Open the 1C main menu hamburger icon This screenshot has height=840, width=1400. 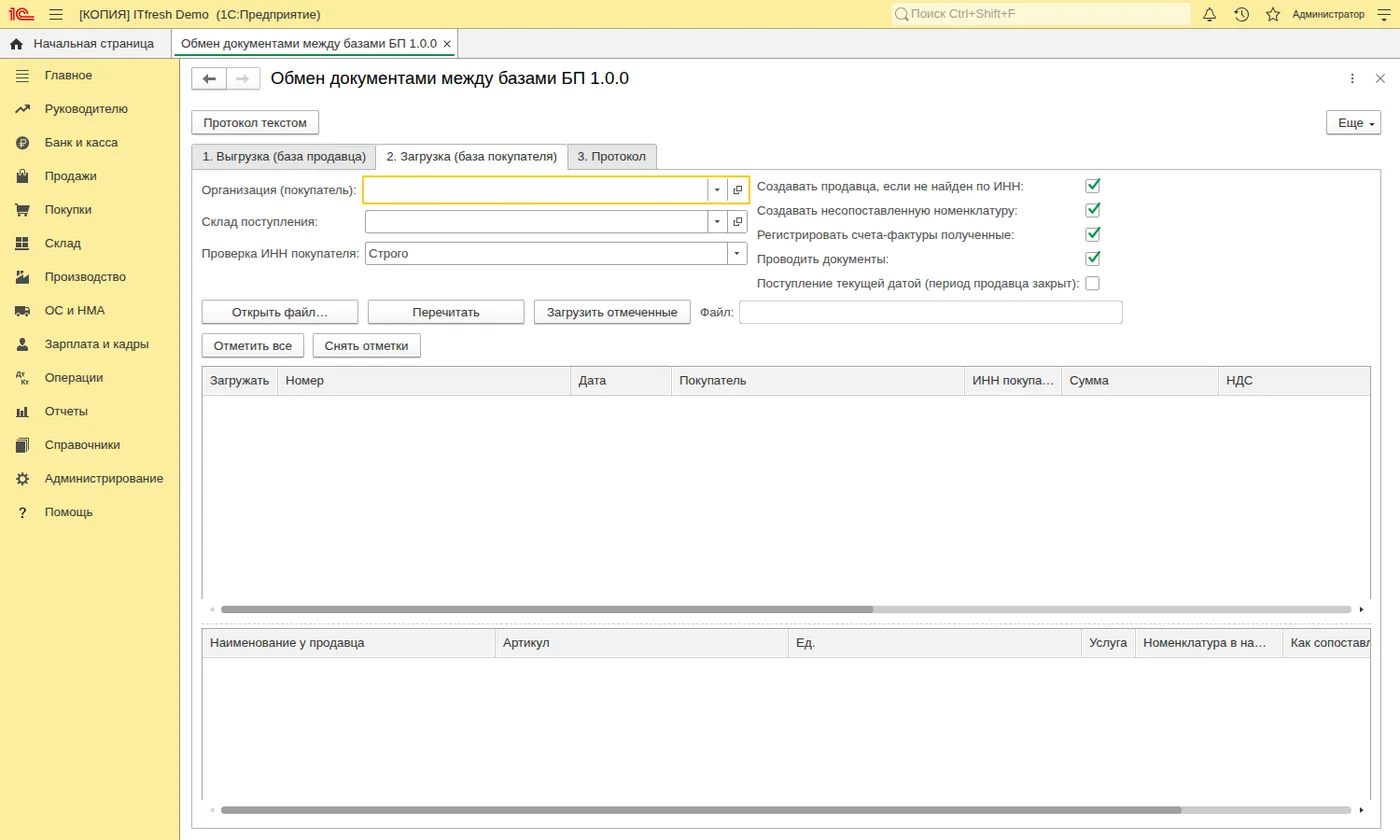(56, 14)
